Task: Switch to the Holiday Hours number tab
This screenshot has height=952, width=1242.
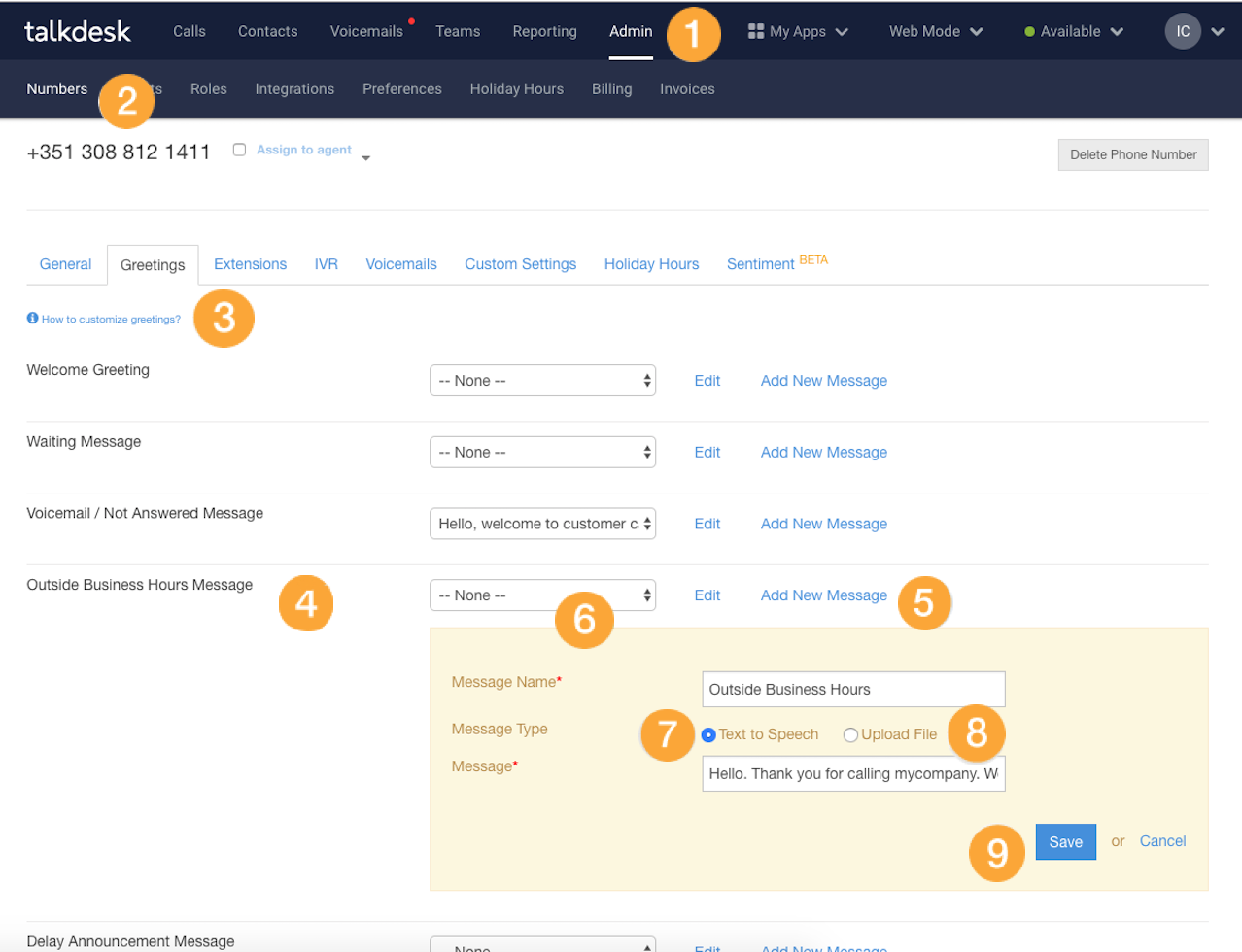Action: (x=652, y=264)
